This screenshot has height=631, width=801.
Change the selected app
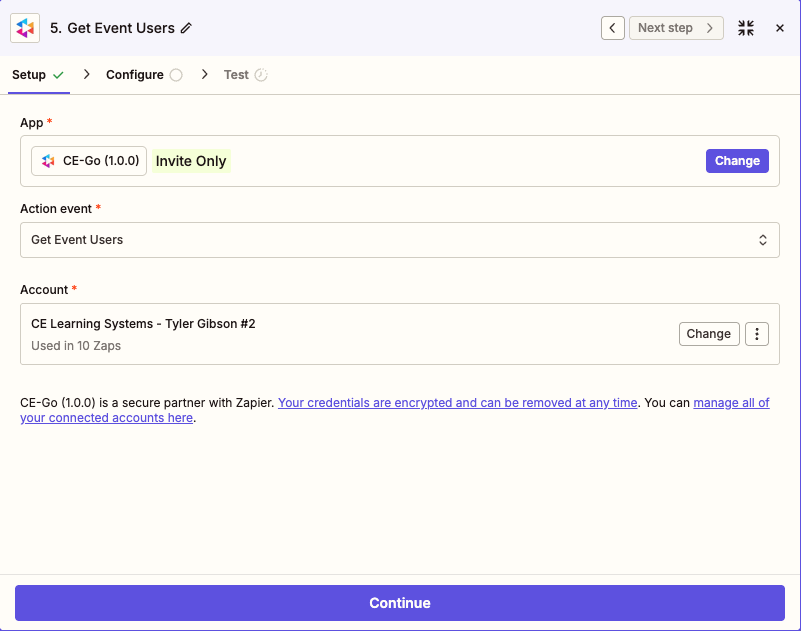[737, 161]
